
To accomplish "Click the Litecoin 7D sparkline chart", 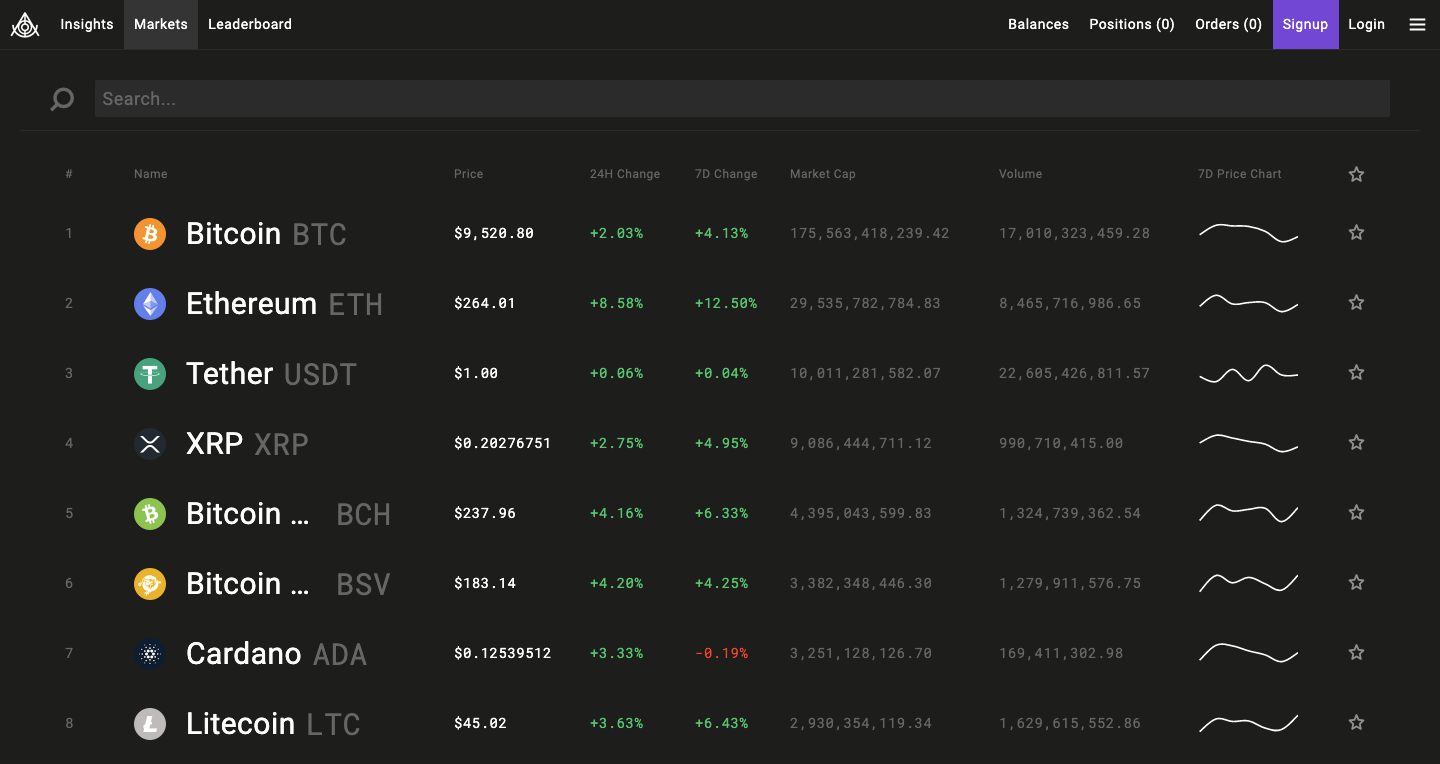I will [x=1248, y=722].
